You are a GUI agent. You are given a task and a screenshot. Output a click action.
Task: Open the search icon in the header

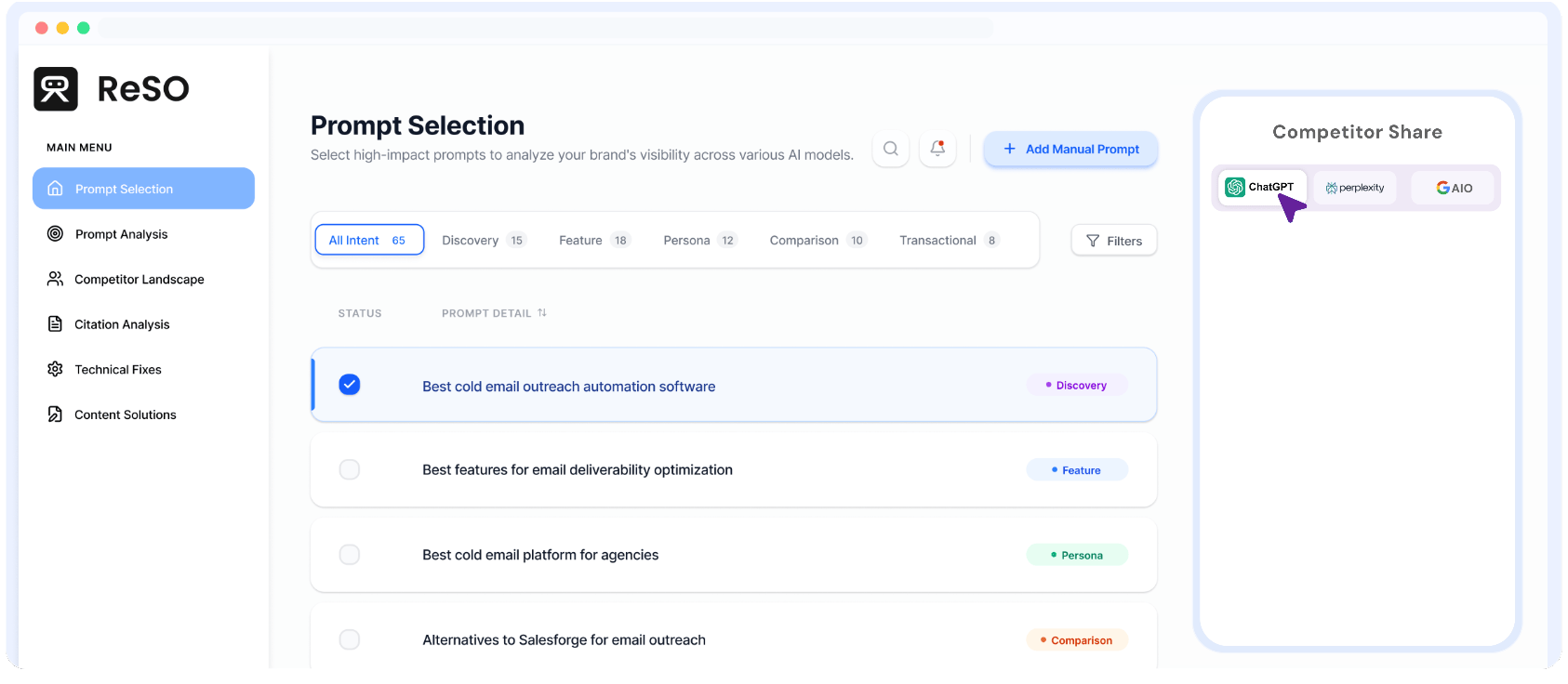pyautogui.click(x=890, y=149)
